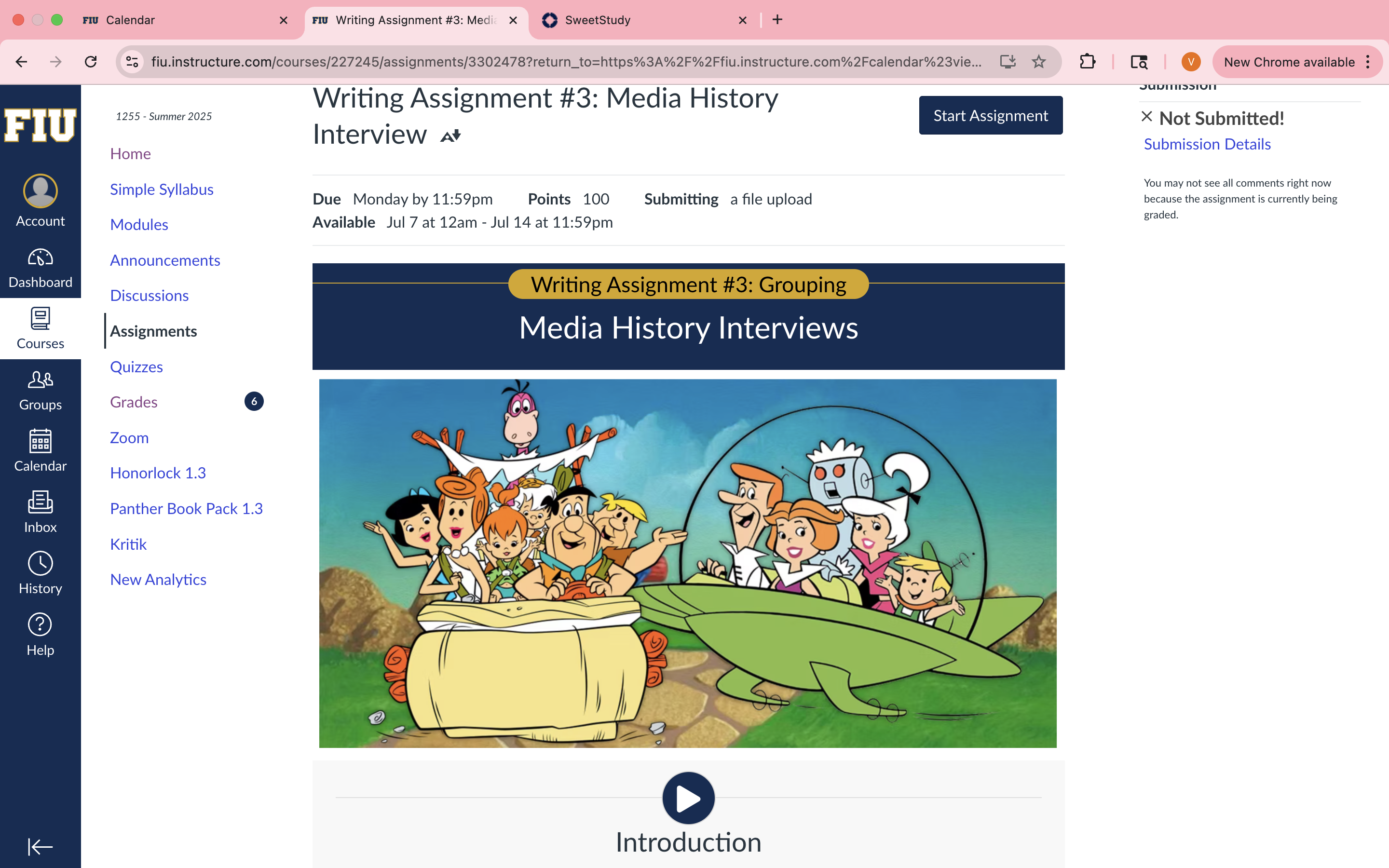The height and width of the screenshot is (868, 1389).
Task: Click the Start Assignment button
Action: (991, 115)
